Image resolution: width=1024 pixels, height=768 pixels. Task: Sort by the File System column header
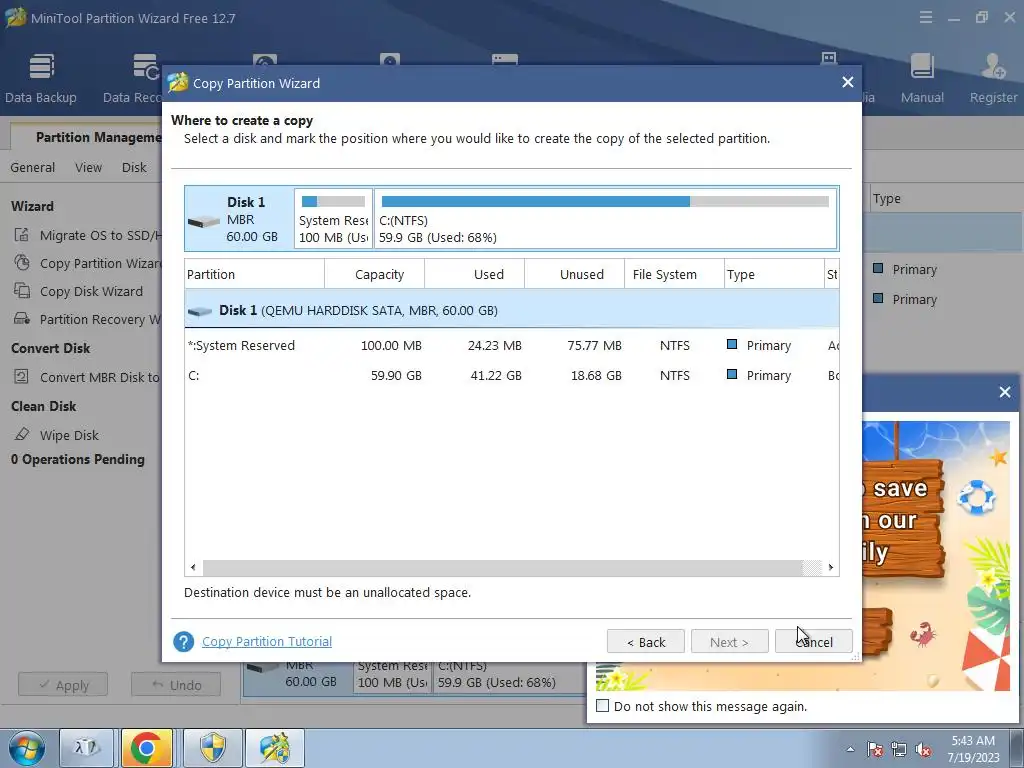(675, 274)
